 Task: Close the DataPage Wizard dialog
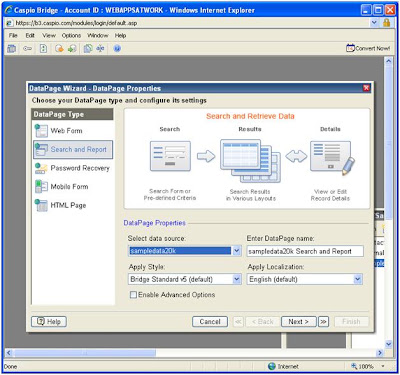coord(366,88)
